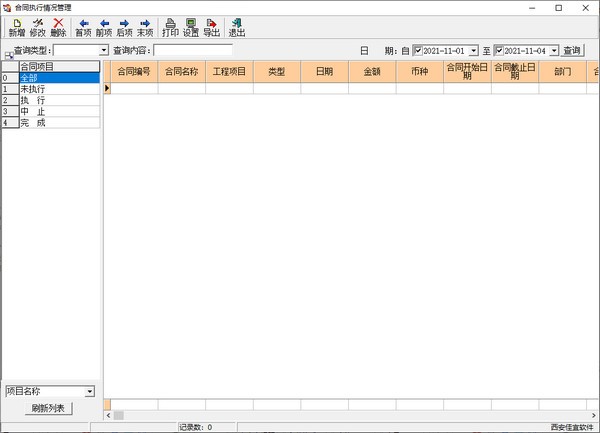
Task: Click the 打印 (Print) icon
Action: 170,27
